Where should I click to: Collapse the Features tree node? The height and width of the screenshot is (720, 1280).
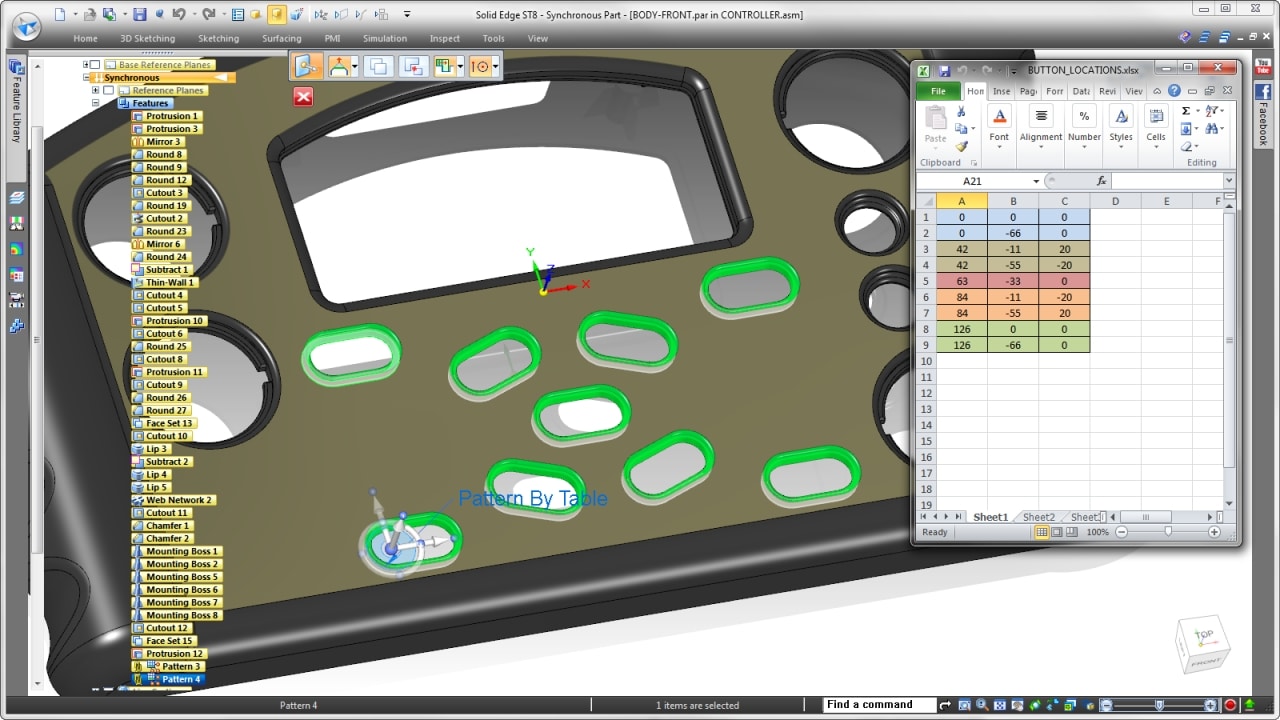[x=96, y=103]
